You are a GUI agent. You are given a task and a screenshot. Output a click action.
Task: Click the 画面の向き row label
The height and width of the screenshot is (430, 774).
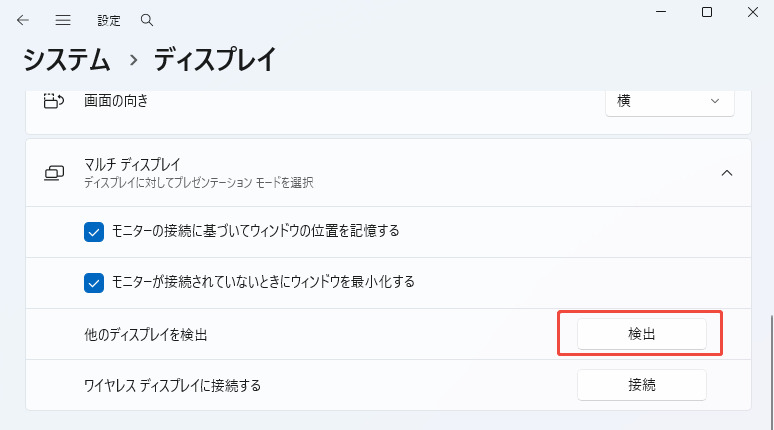point(123,101)
